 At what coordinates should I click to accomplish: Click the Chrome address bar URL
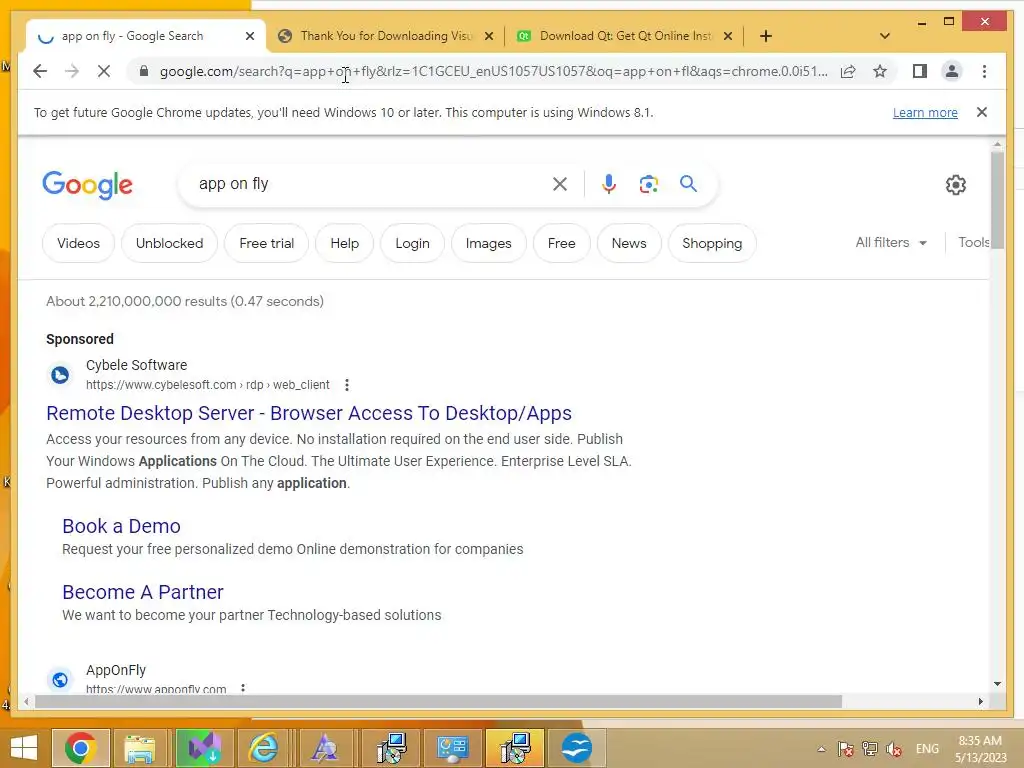coord(493,71)
